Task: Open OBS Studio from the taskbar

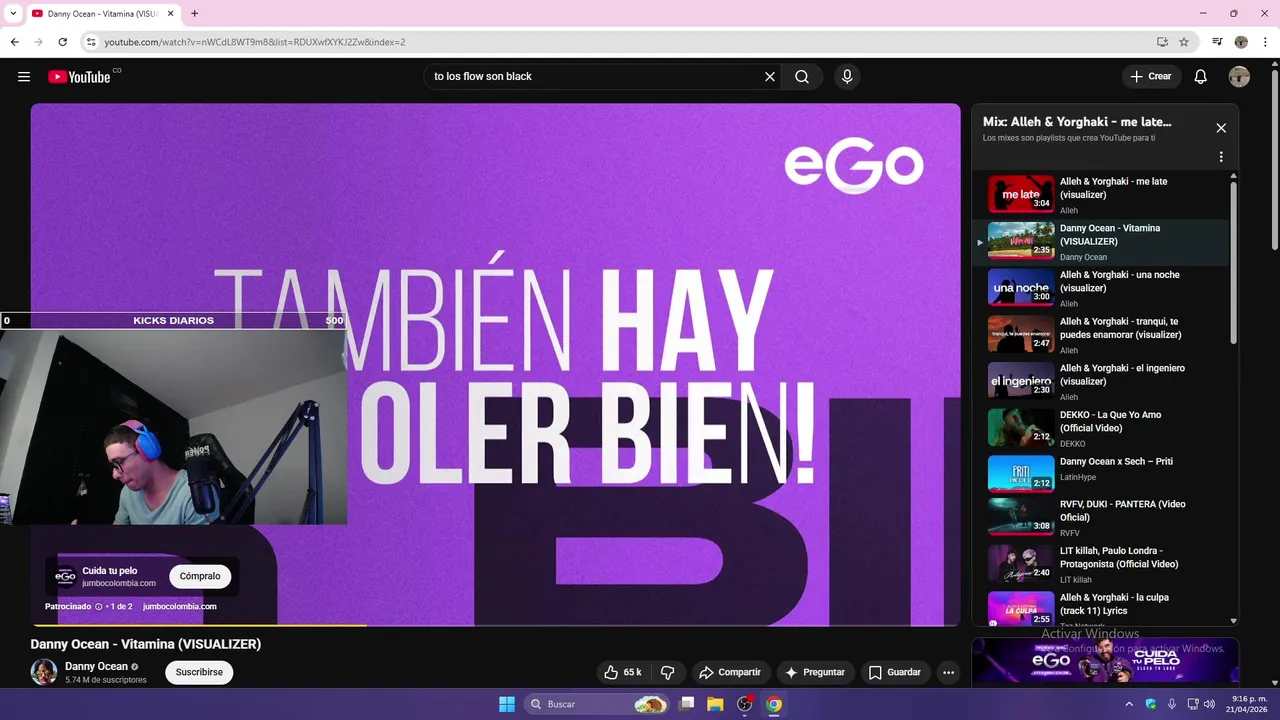Action: click(744, 704)
